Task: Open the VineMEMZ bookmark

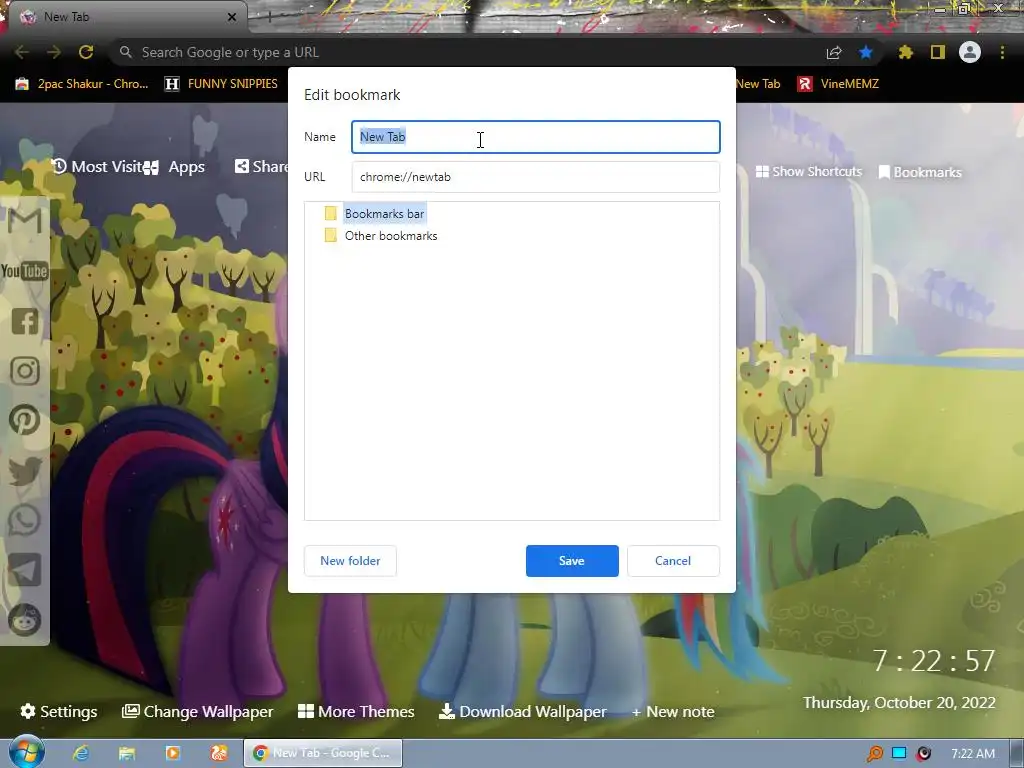Action: [838, 84]
